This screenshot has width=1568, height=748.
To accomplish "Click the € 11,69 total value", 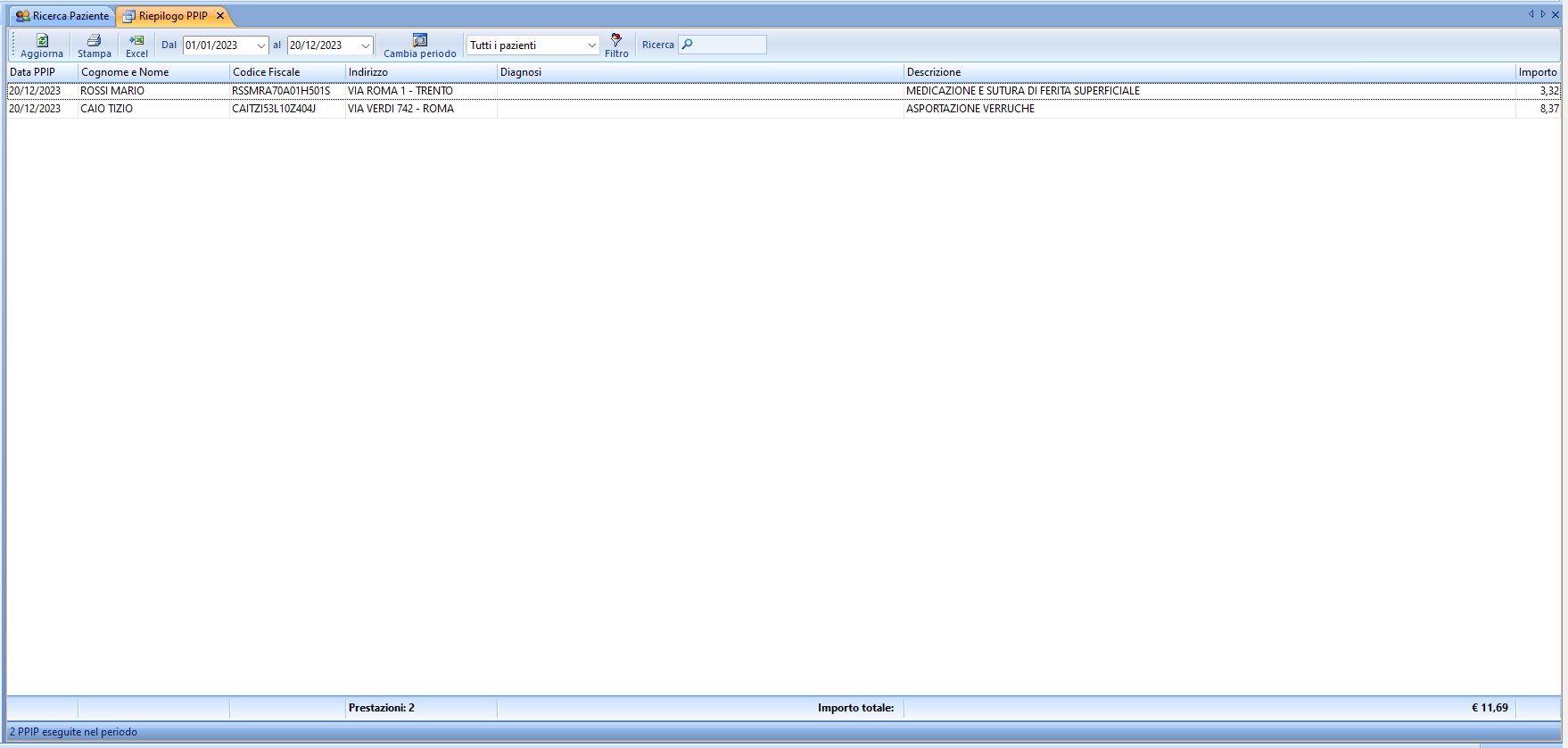I will click(1490, 708).
